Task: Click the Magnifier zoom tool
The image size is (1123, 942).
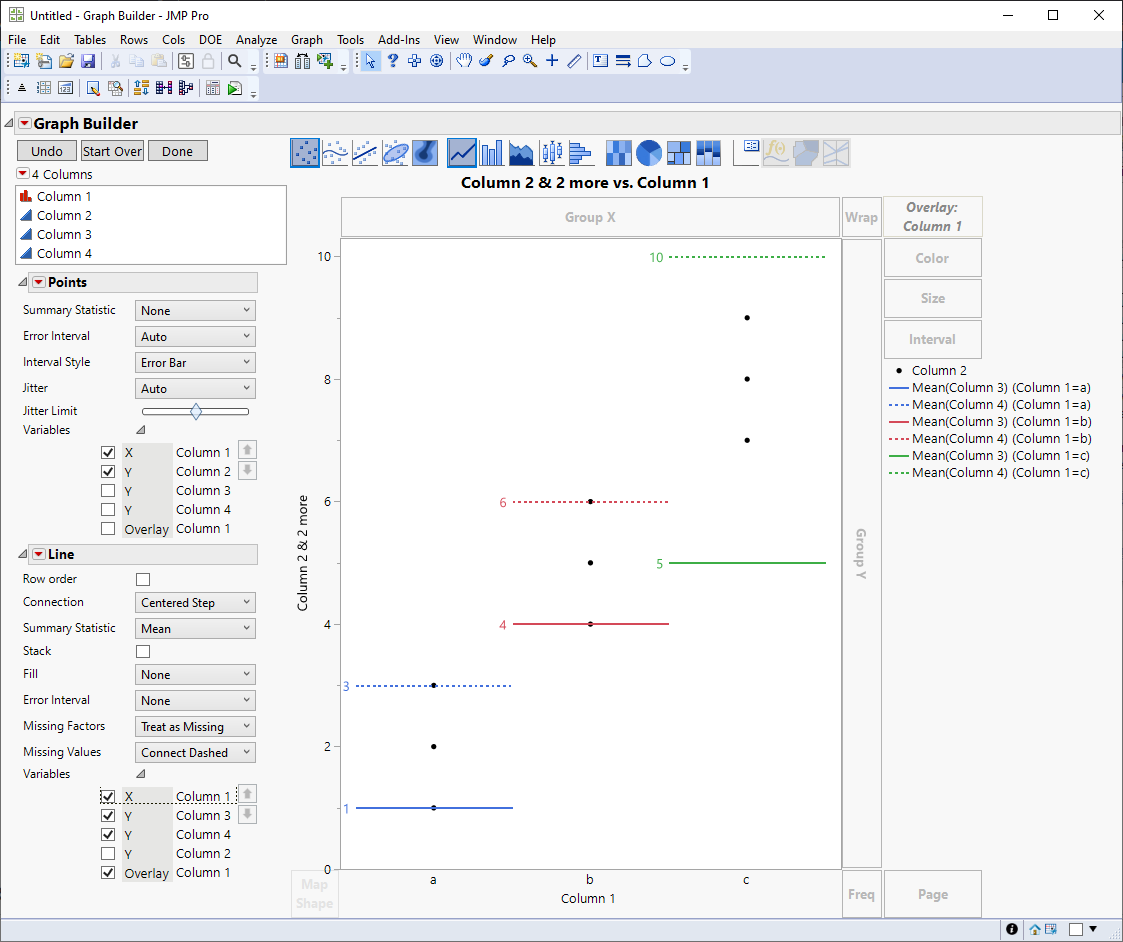Action: coord(530,61)
